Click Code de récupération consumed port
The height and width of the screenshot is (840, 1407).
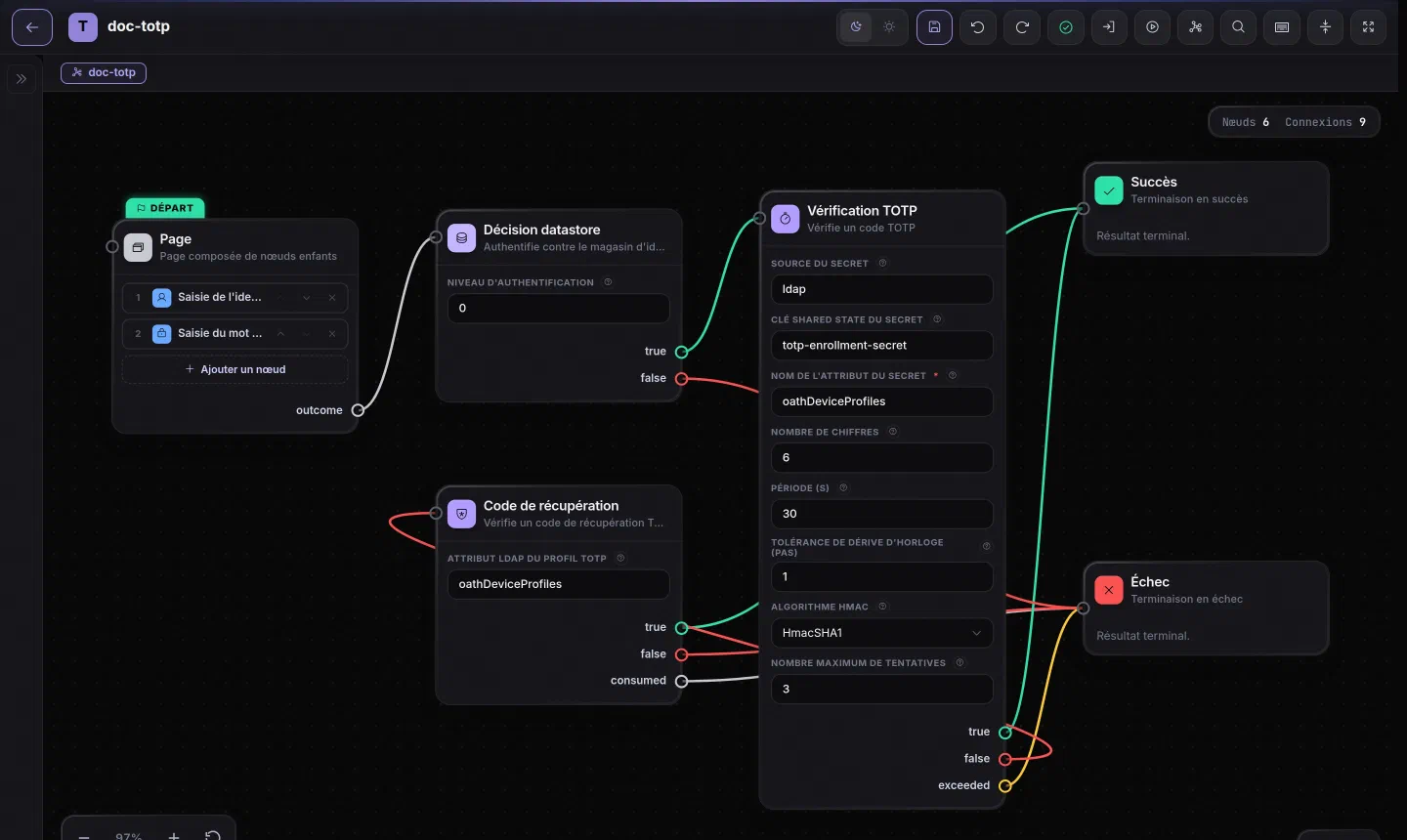682,681
